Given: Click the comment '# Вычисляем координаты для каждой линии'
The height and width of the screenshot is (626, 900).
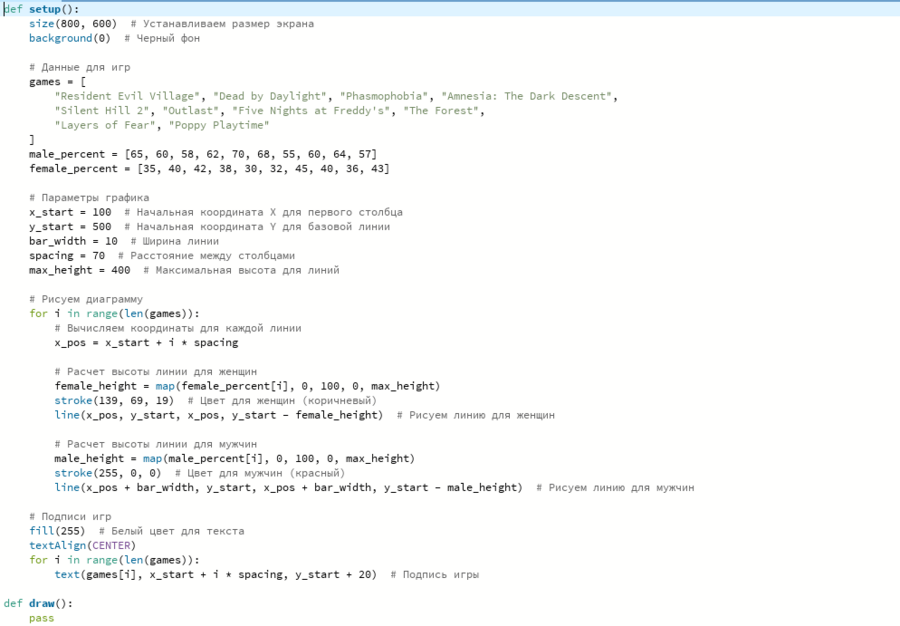Looking at the screenshot, I should [178, 329].
